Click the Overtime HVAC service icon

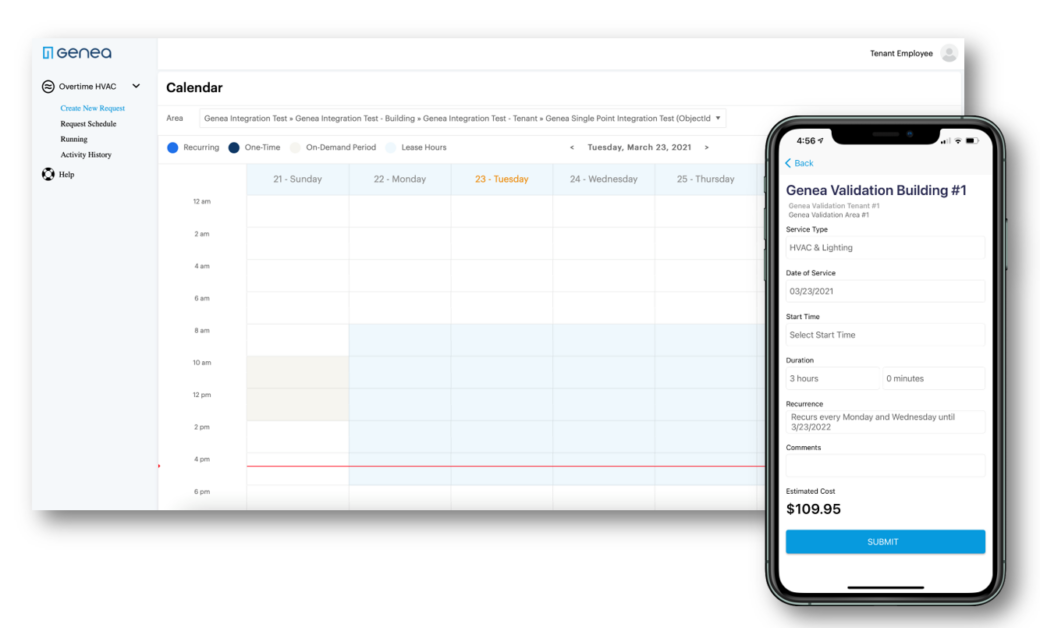pos(48,86)
